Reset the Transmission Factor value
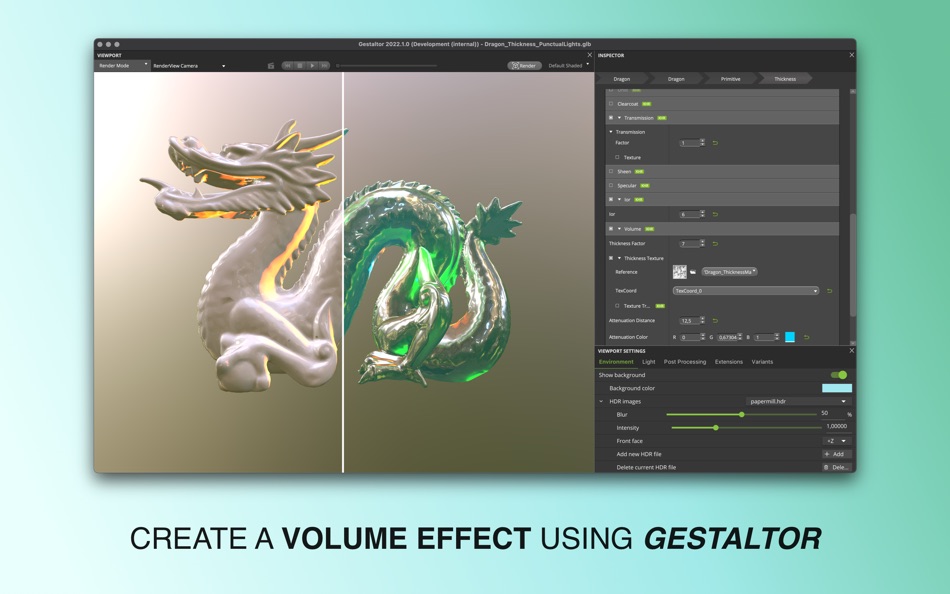 pos(715,143)
